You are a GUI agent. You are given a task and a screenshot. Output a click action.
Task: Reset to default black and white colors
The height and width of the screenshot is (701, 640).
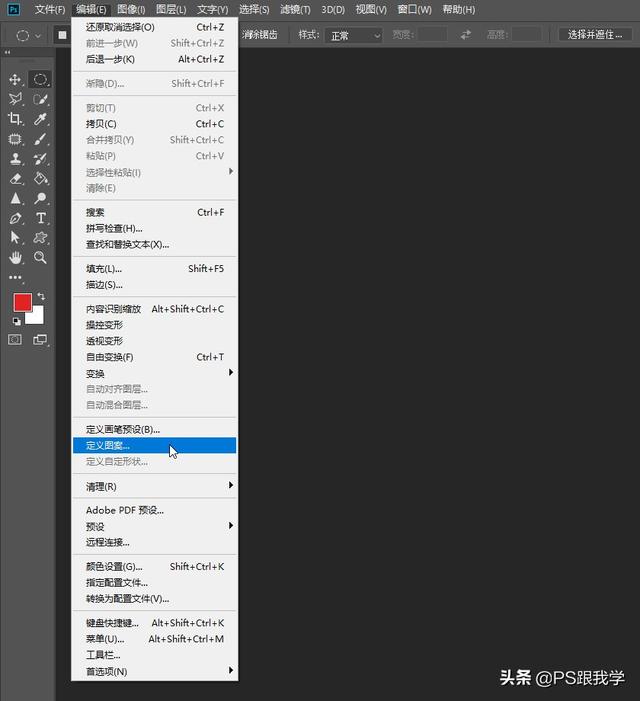coord(17,321)
